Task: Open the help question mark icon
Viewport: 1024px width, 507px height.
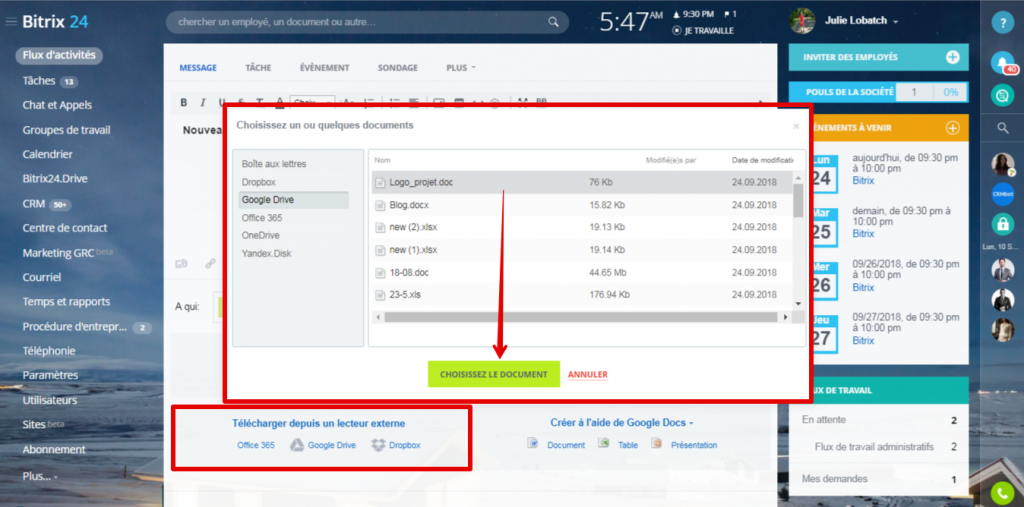Action: click(1002, 22)
